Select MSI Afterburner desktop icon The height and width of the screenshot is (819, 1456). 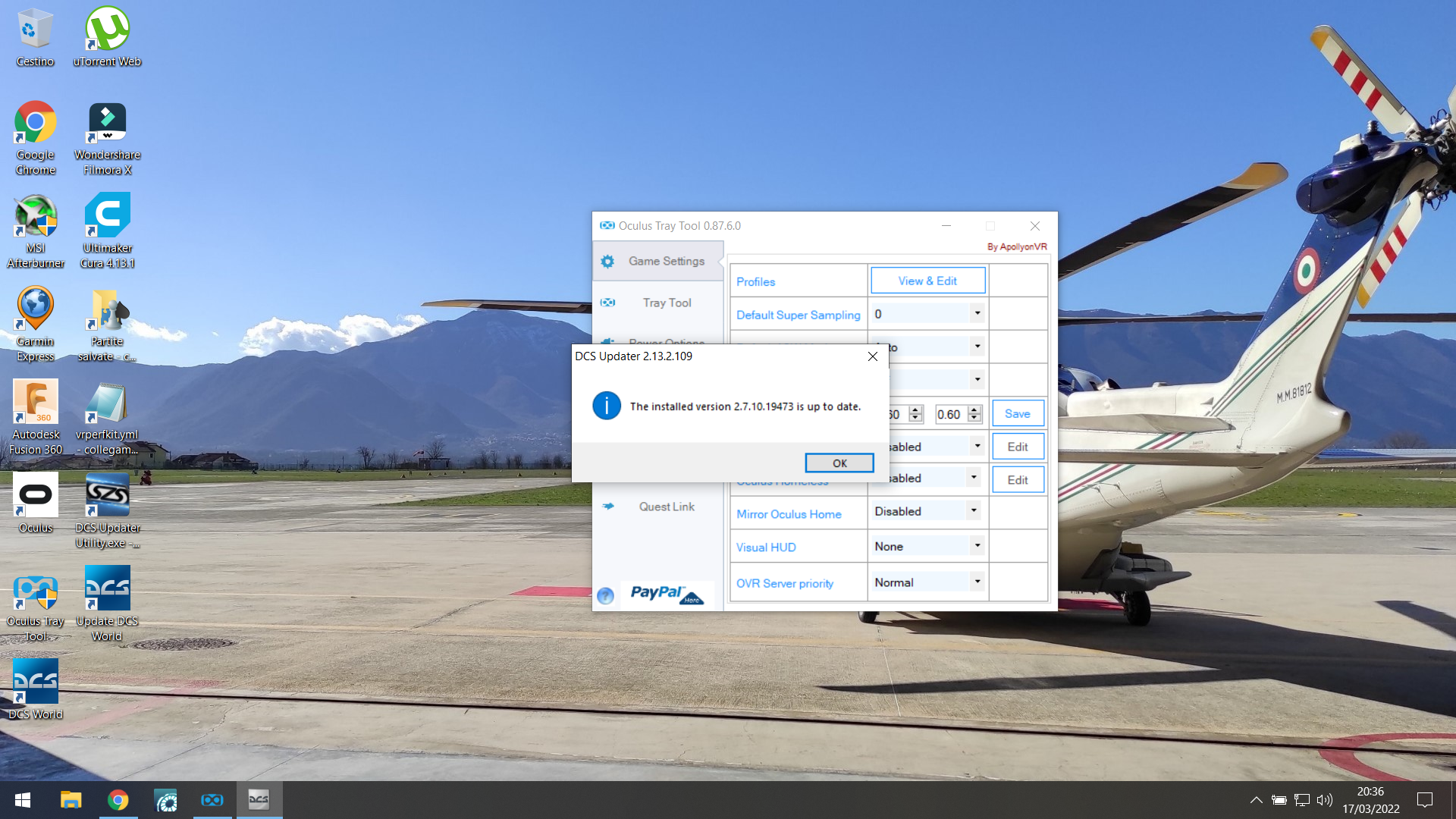click(x=35, y=231)
